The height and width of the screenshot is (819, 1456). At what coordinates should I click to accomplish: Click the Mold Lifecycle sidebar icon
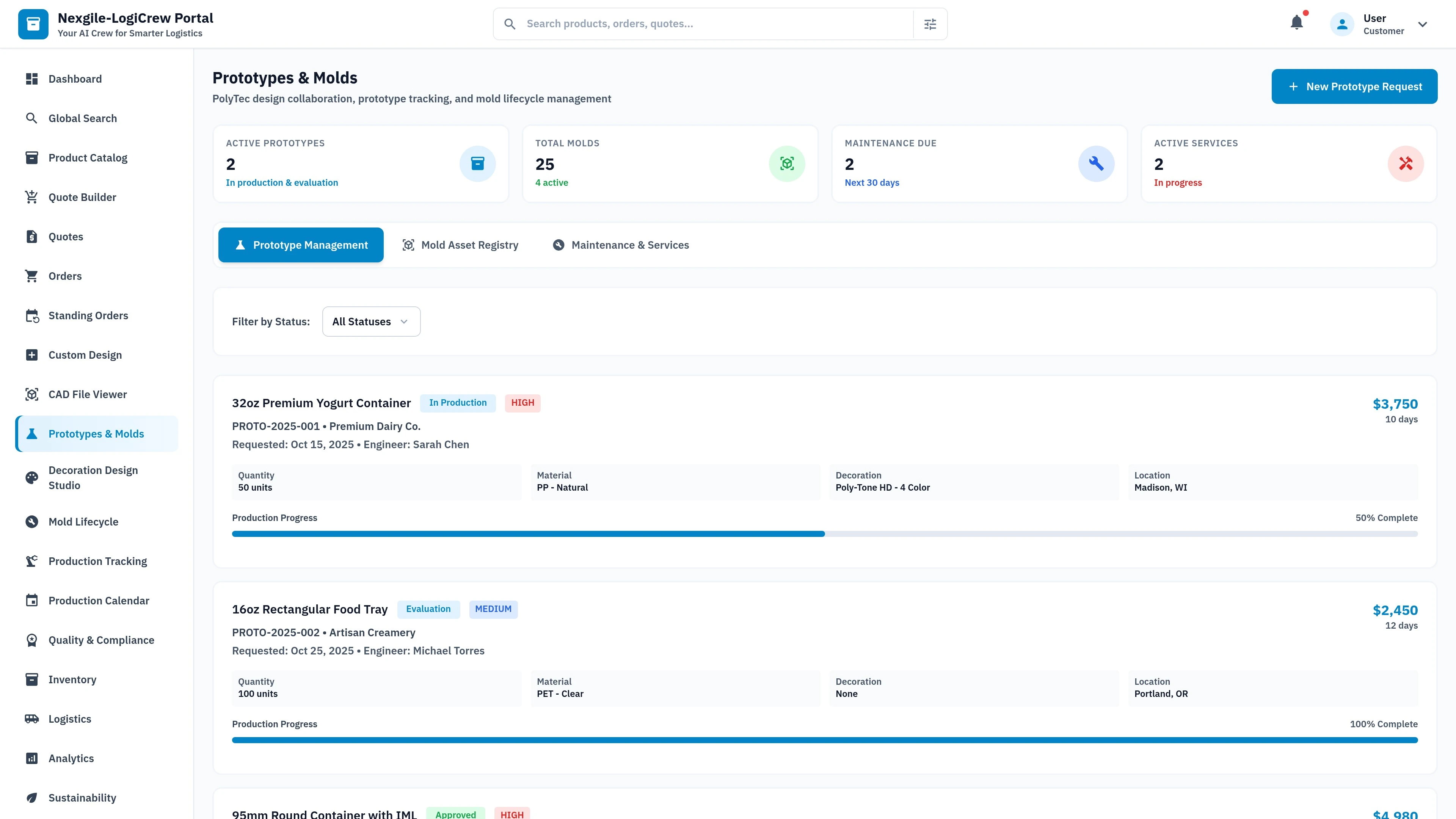click(x=31, y=521)
